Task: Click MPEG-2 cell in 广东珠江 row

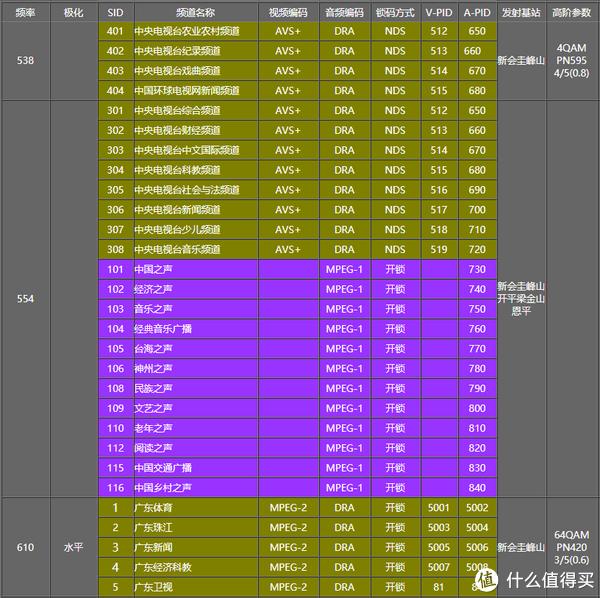Action: (288, 528)
